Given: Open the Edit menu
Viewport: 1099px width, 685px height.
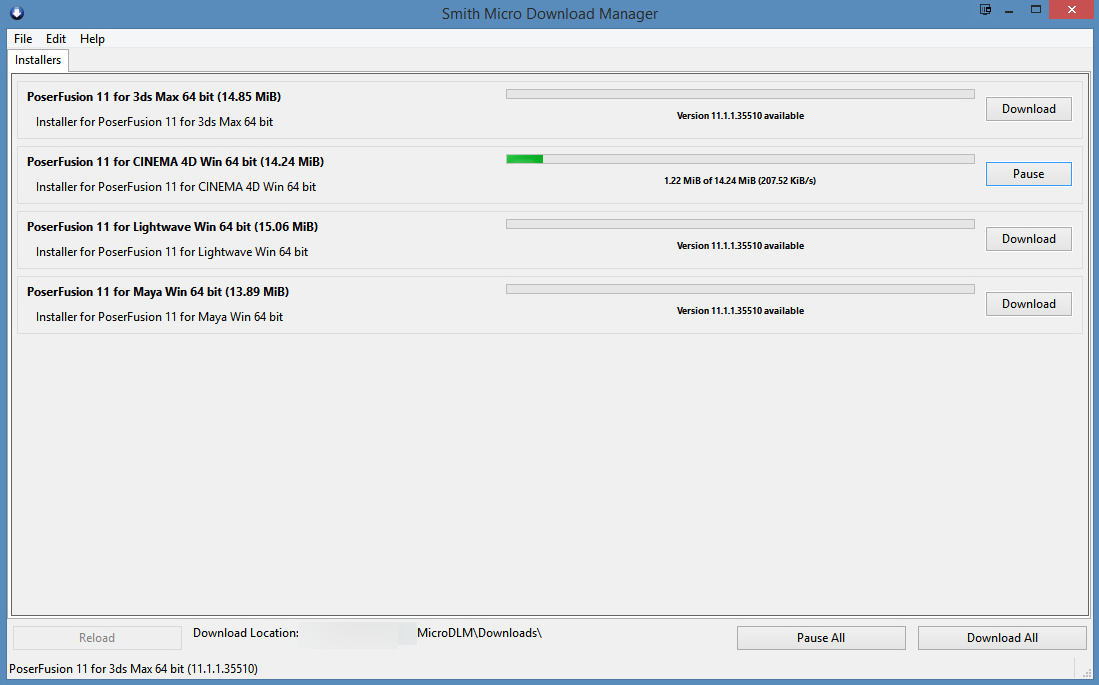Looking at the screenshot, I should click(56, 39).
